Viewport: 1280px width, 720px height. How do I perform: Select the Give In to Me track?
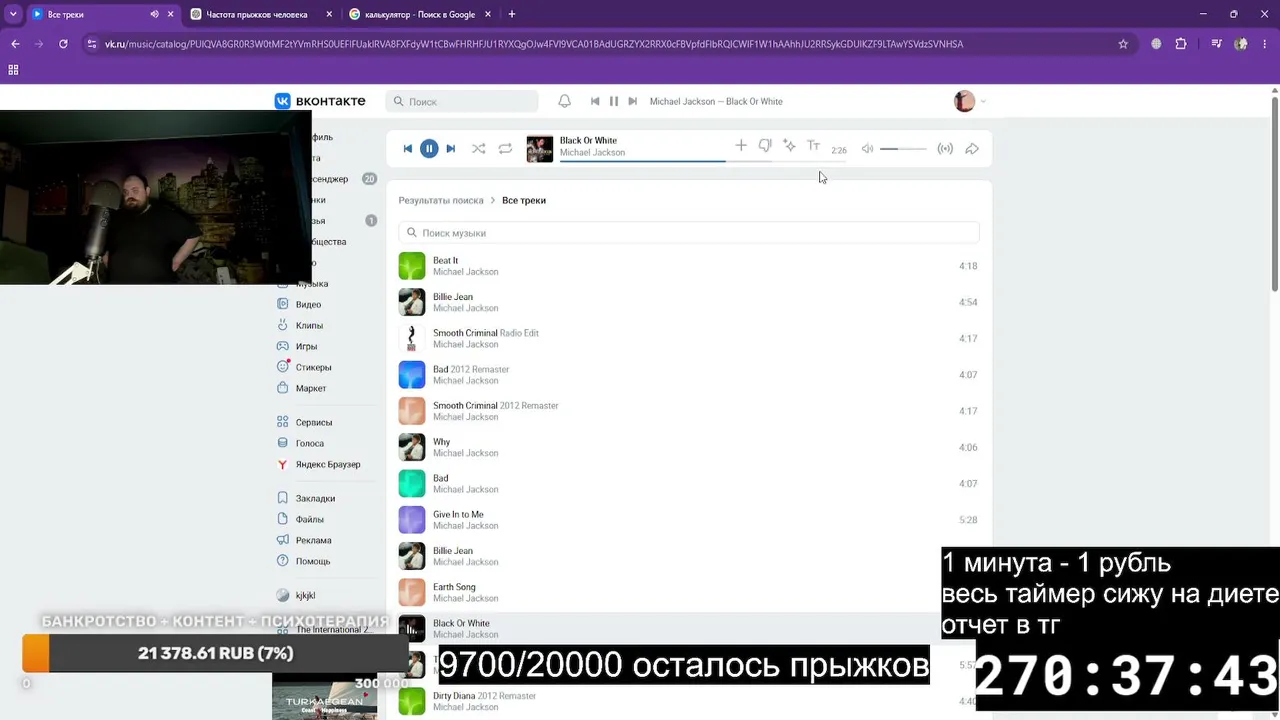coord(689,520)
